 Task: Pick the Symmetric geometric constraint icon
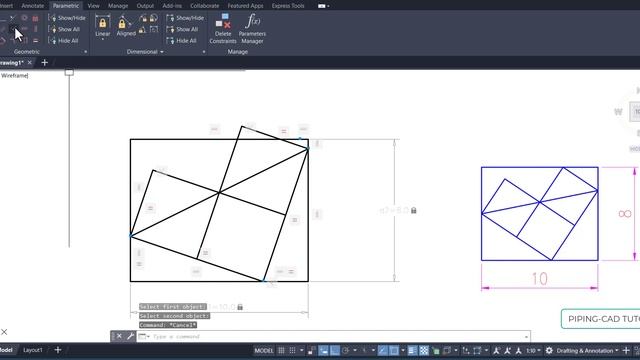[x=25, y=40]
